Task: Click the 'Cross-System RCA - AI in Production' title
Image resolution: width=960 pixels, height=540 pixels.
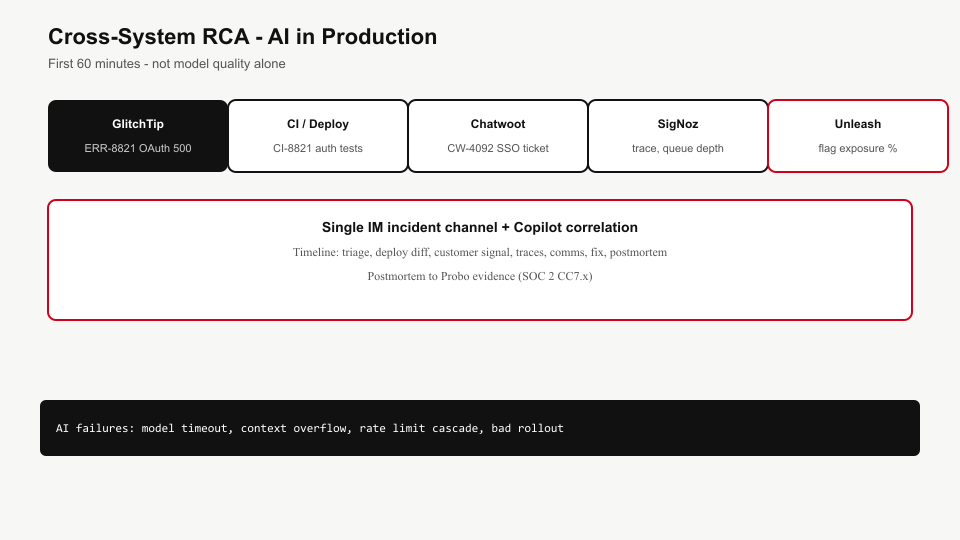Action: pos(242,37)
